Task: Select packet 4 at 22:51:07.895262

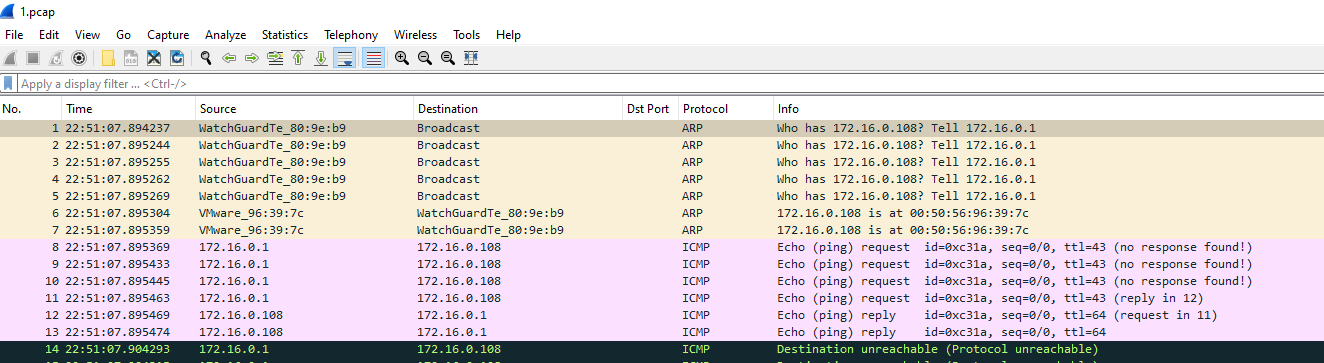Action: click(x=662, y=179)
